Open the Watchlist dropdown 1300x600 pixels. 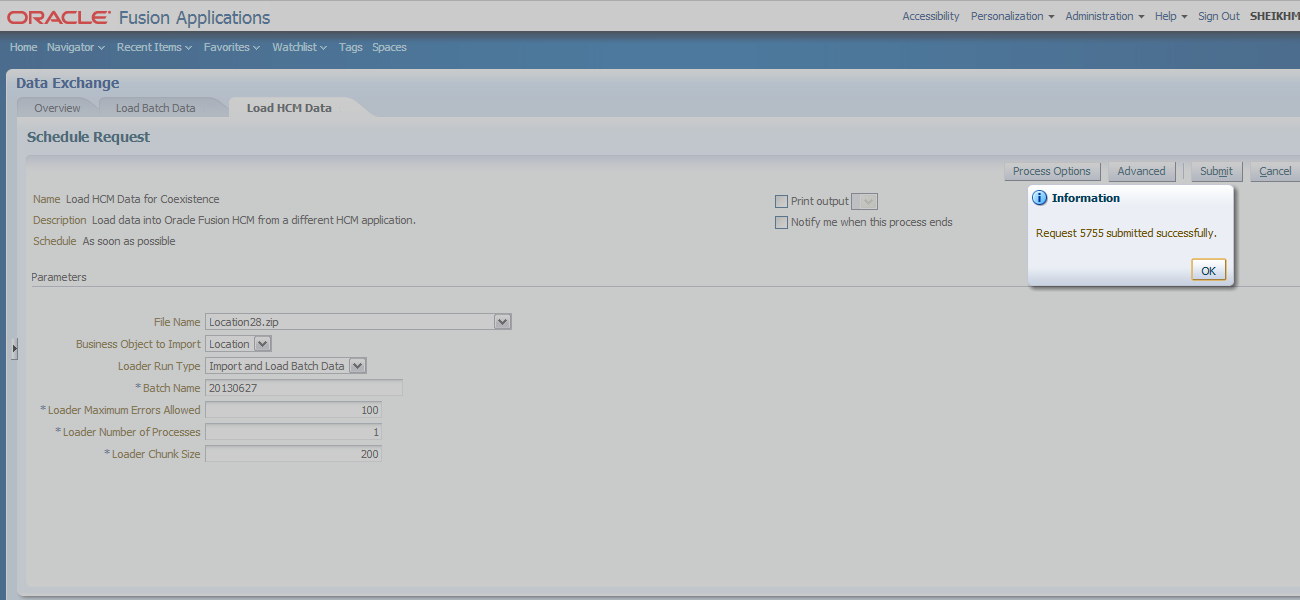(x=299, y=47)
